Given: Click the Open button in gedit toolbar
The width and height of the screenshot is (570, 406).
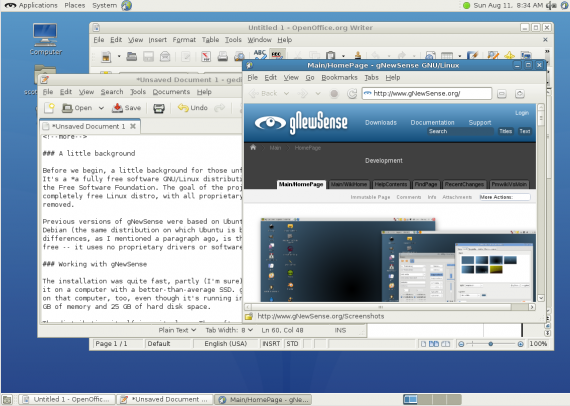Looking at the screenshot, I should pyautogui.click(x=77, y=108).
